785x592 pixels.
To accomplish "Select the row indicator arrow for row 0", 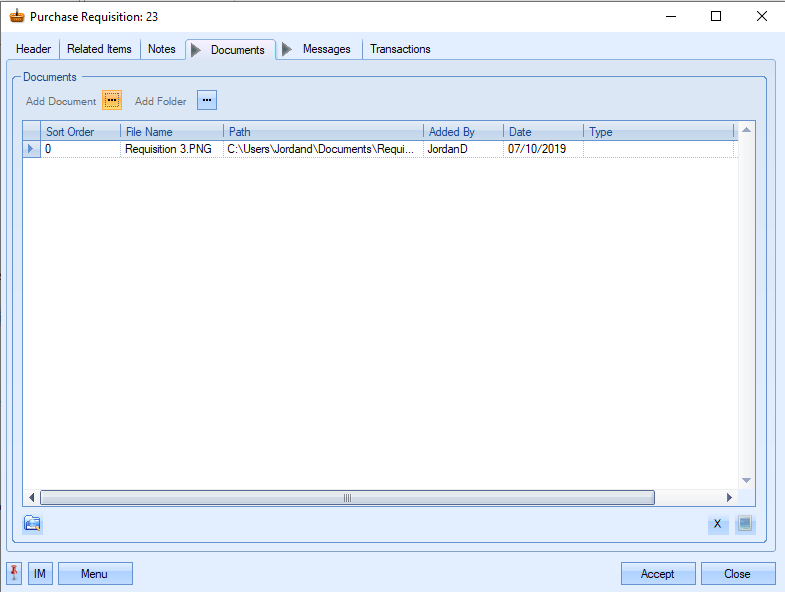I will tap(32, 149).
